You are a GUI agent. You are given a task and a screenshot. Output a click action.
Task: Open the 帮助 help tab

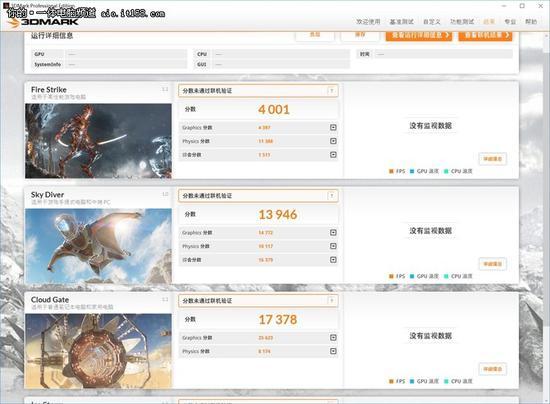(x=531, y=22)
